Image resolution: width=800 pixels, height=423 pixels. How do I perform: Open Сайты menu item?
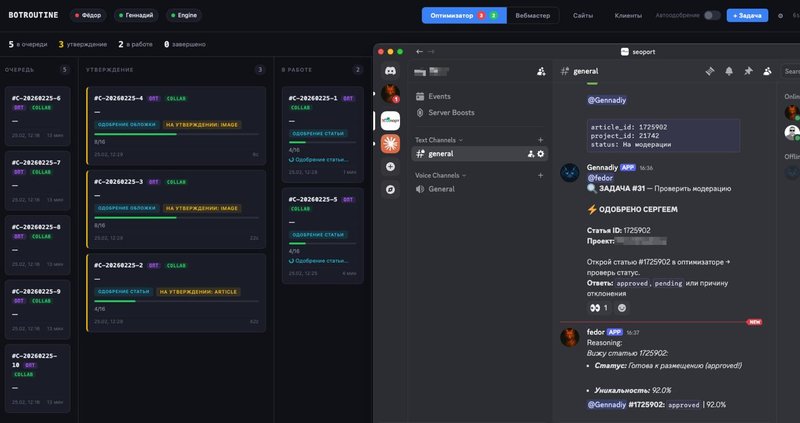click(583, 16)
